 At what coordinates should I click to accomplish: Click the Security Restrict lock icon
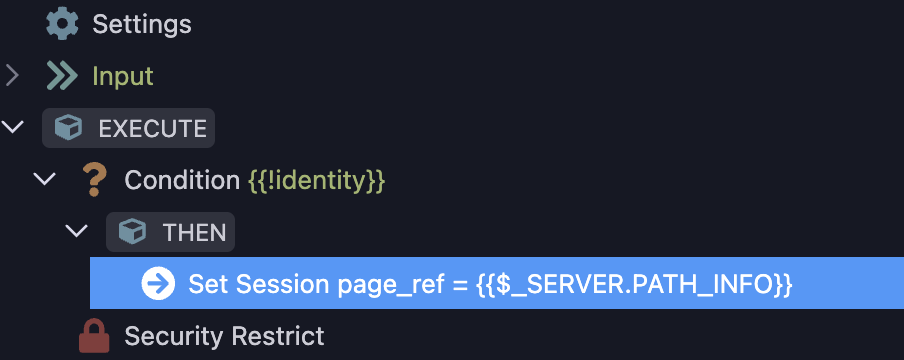click(94, 336)
